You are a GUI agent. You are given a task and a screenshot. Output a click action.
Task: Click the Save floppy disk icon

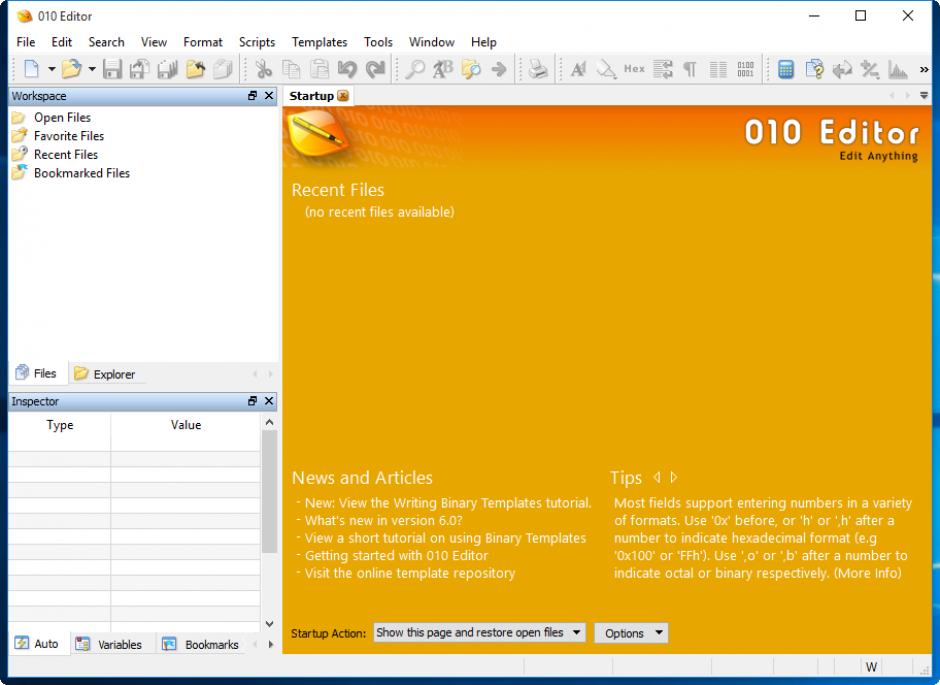coord(112,69)
